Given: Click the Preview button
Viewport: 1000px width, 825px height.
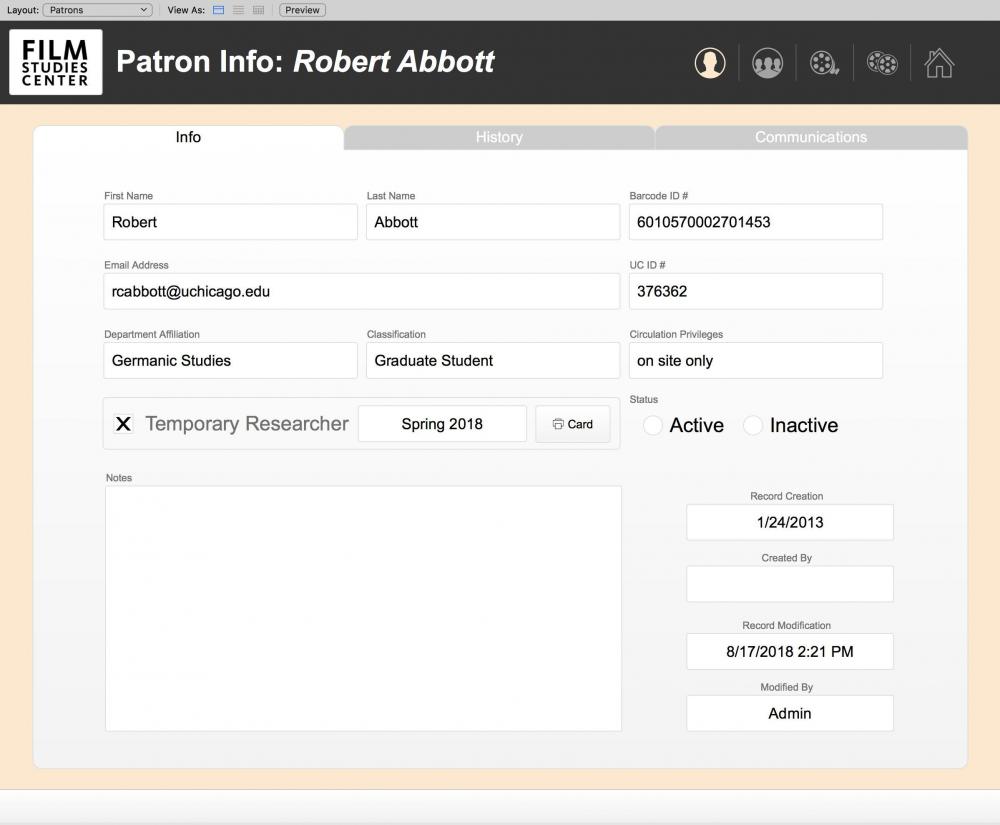Looking at the screenshot, I should [x=302, y=10].
